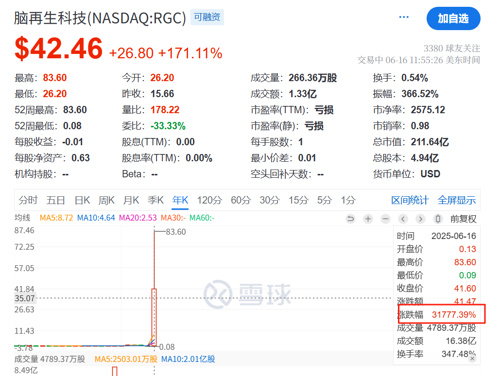Image resolution: width=500 pixels, height=376 pixels.
Task: Click the MA5:8.72 moving average label
Action: pos(56,218)
